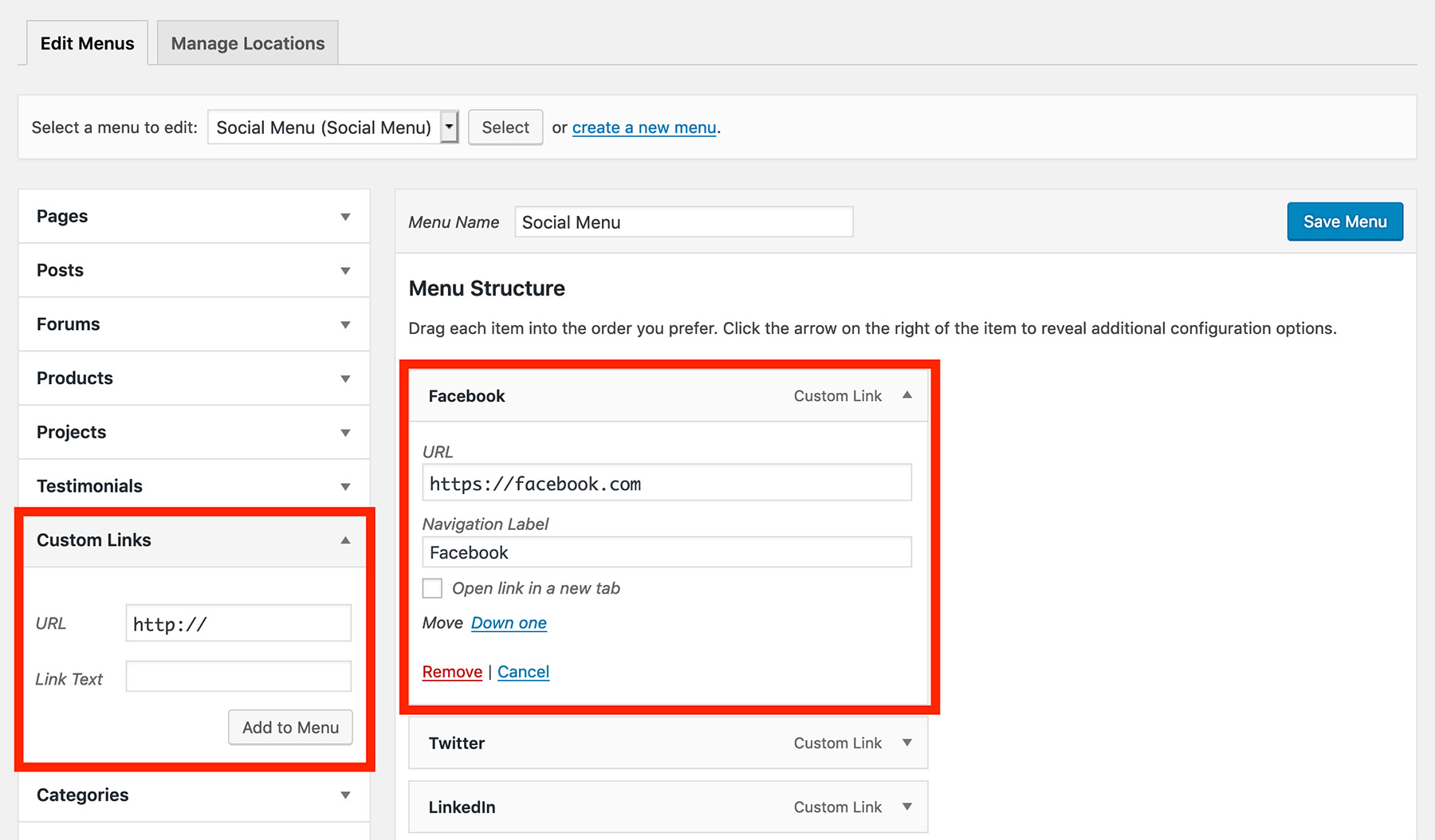
Task: Click the Select button
Action: point(505,128)
